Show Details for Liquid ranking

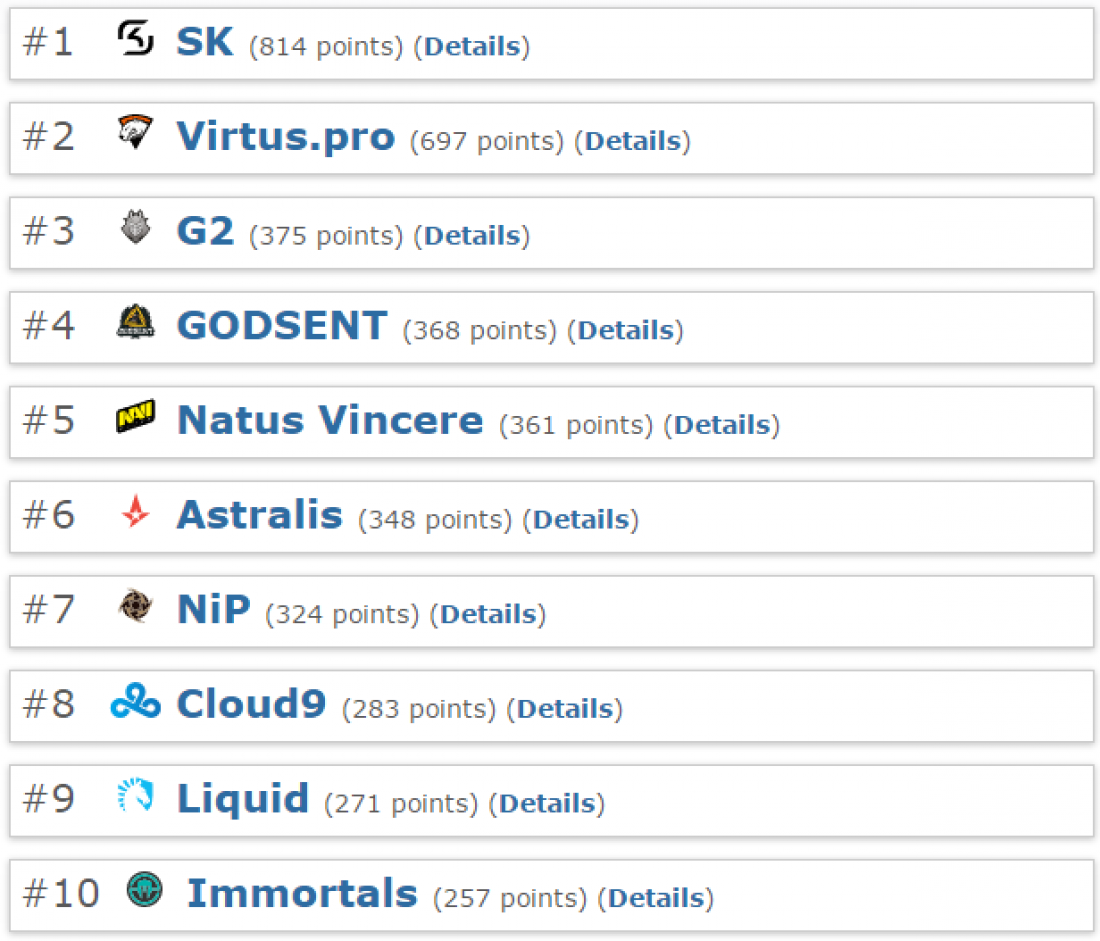pyautogui.click(x=547, y=803)
